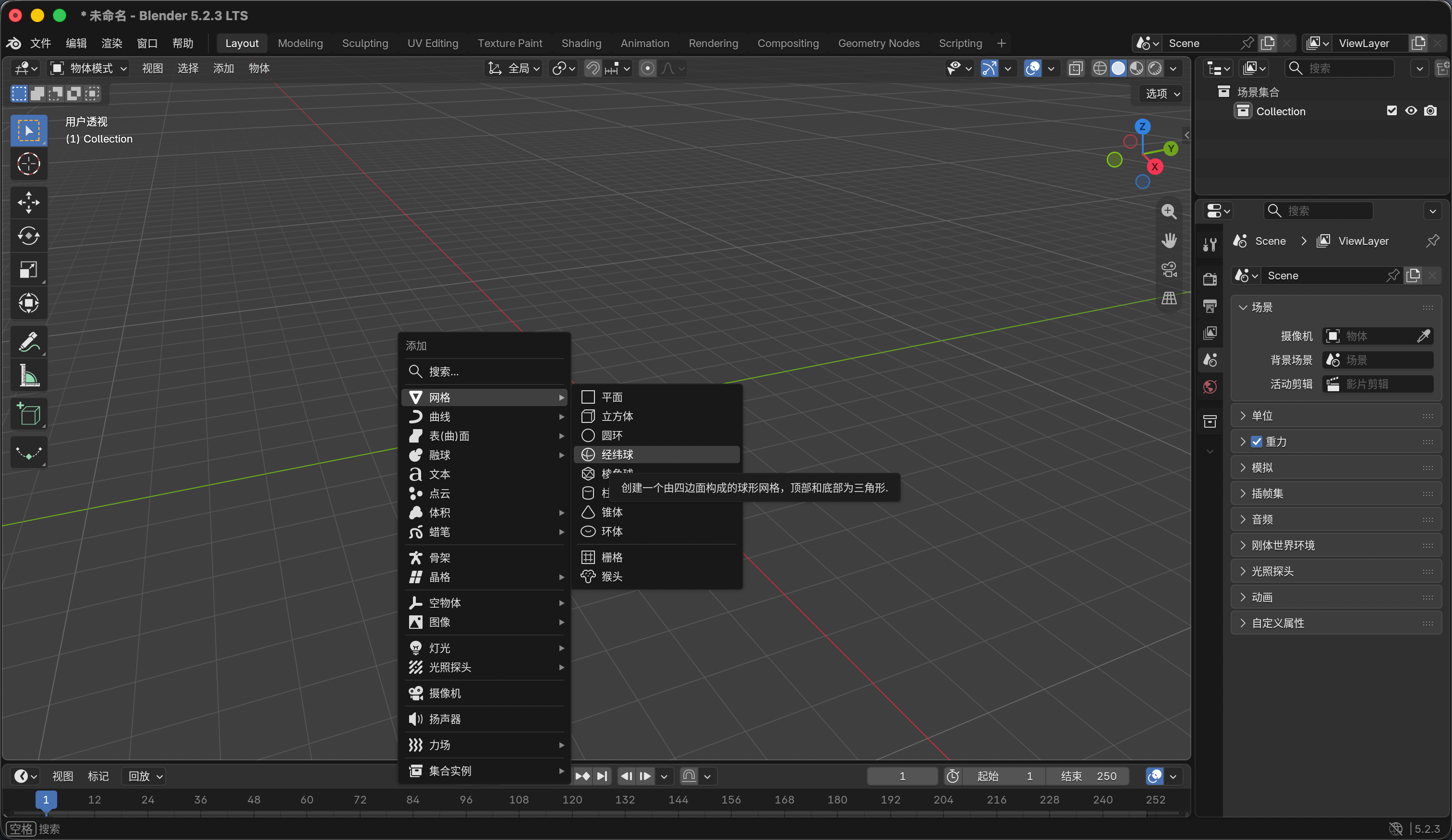Open the 全局 orientation dropdown
Screen dimensions: 1452x840
tap(514, 69)
